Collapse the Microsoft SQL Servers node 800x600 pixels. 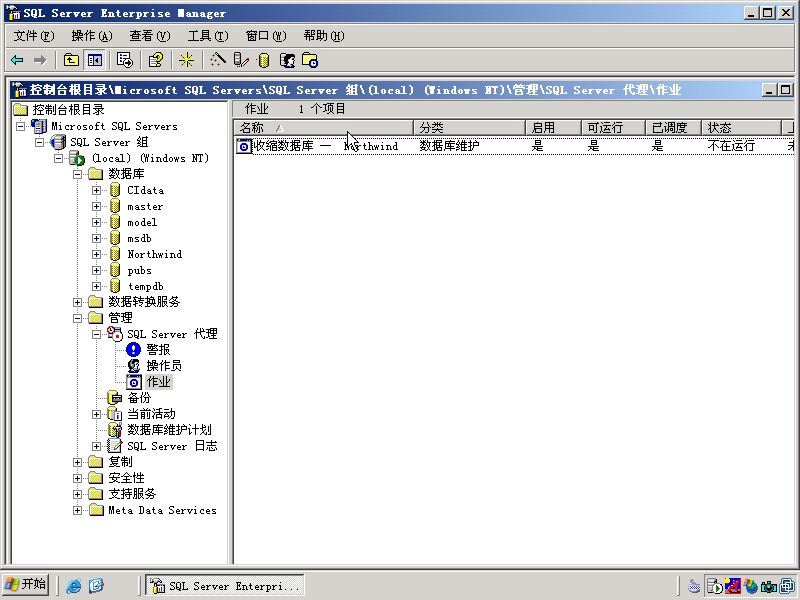pyautogui.click(x=20, y=126)
